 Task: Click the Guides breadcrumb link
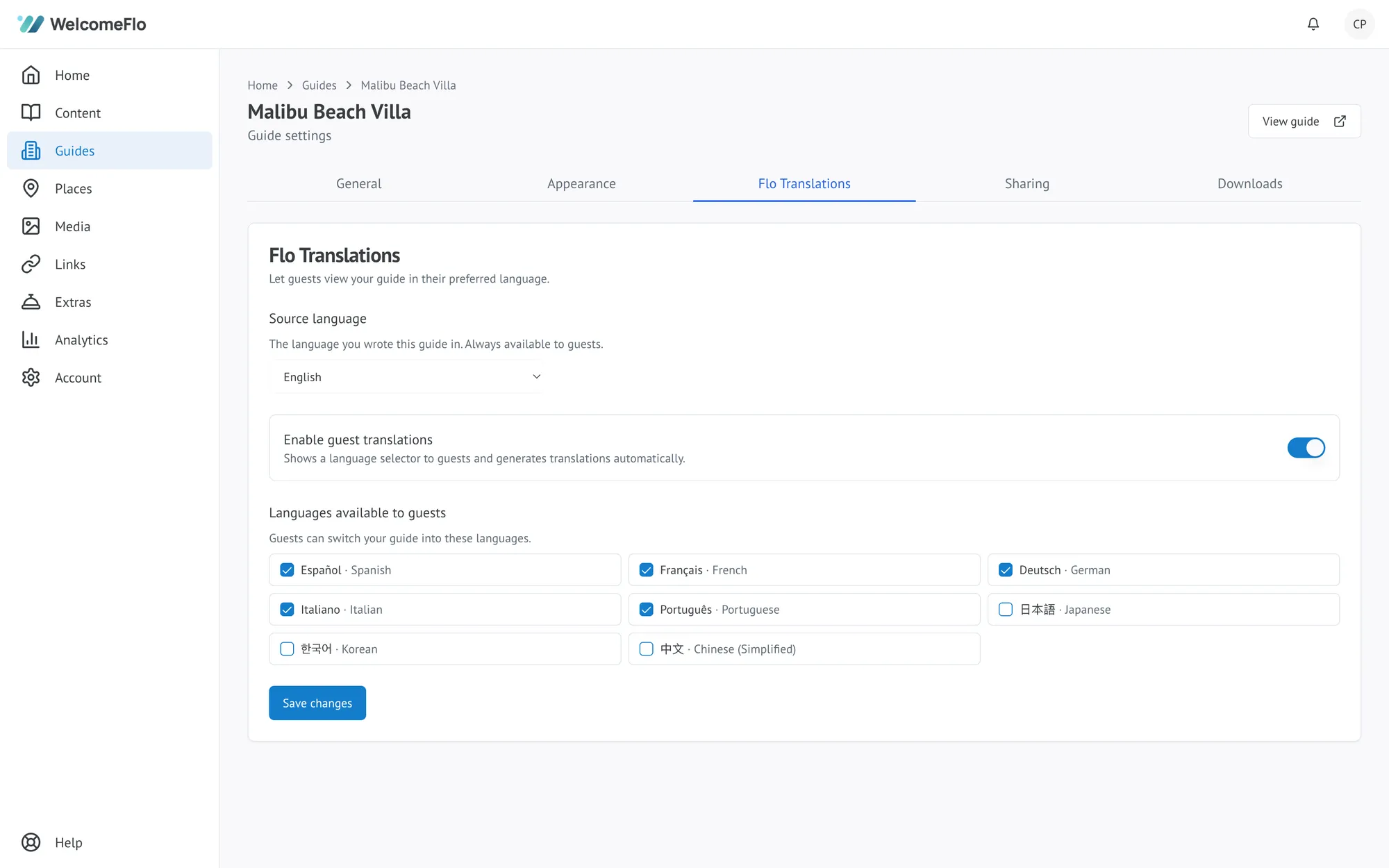pos(319,85)
